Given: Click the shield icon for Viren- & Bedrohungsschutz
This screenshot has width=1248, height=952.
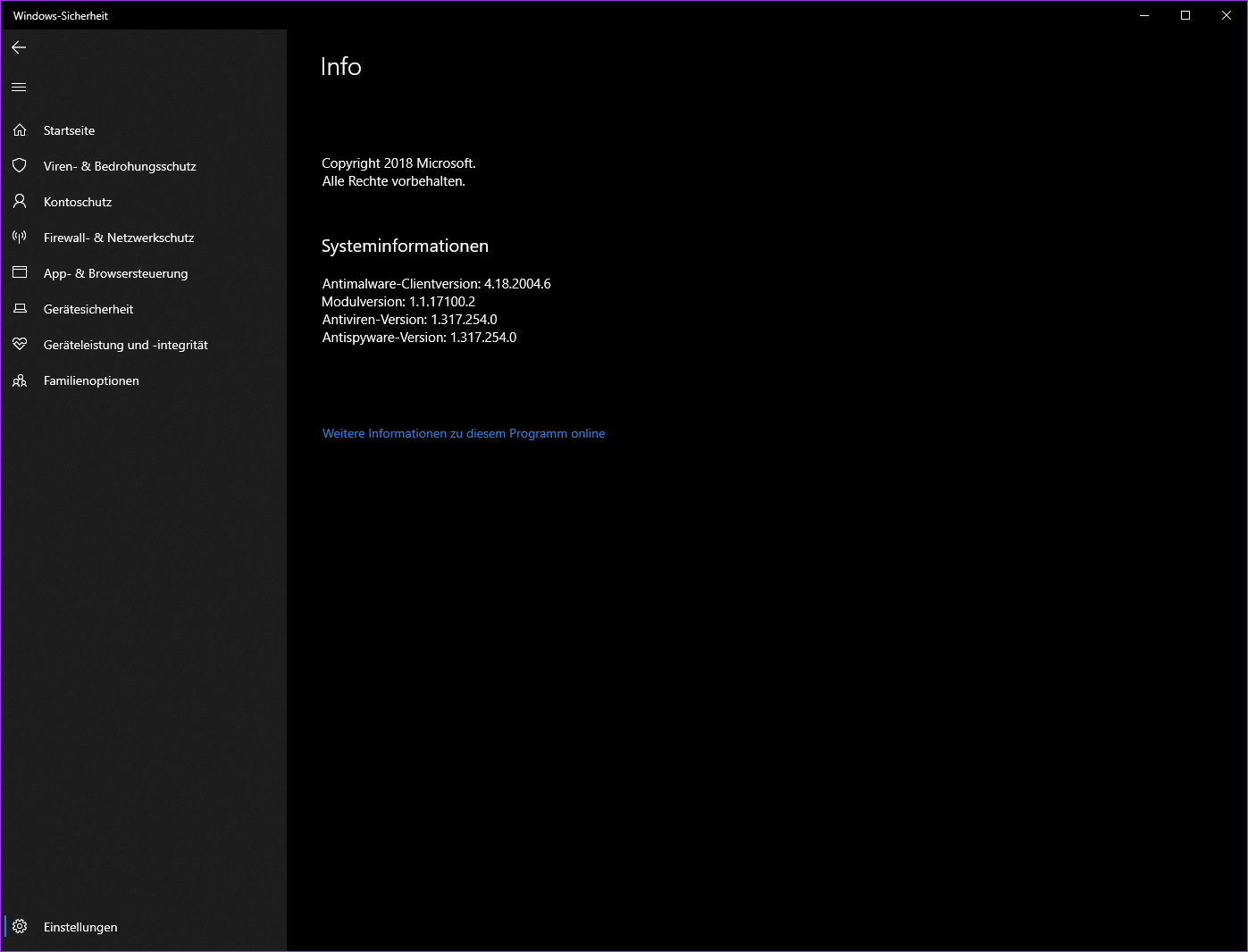Looking at the screenshot, I should tap(20, 166).
